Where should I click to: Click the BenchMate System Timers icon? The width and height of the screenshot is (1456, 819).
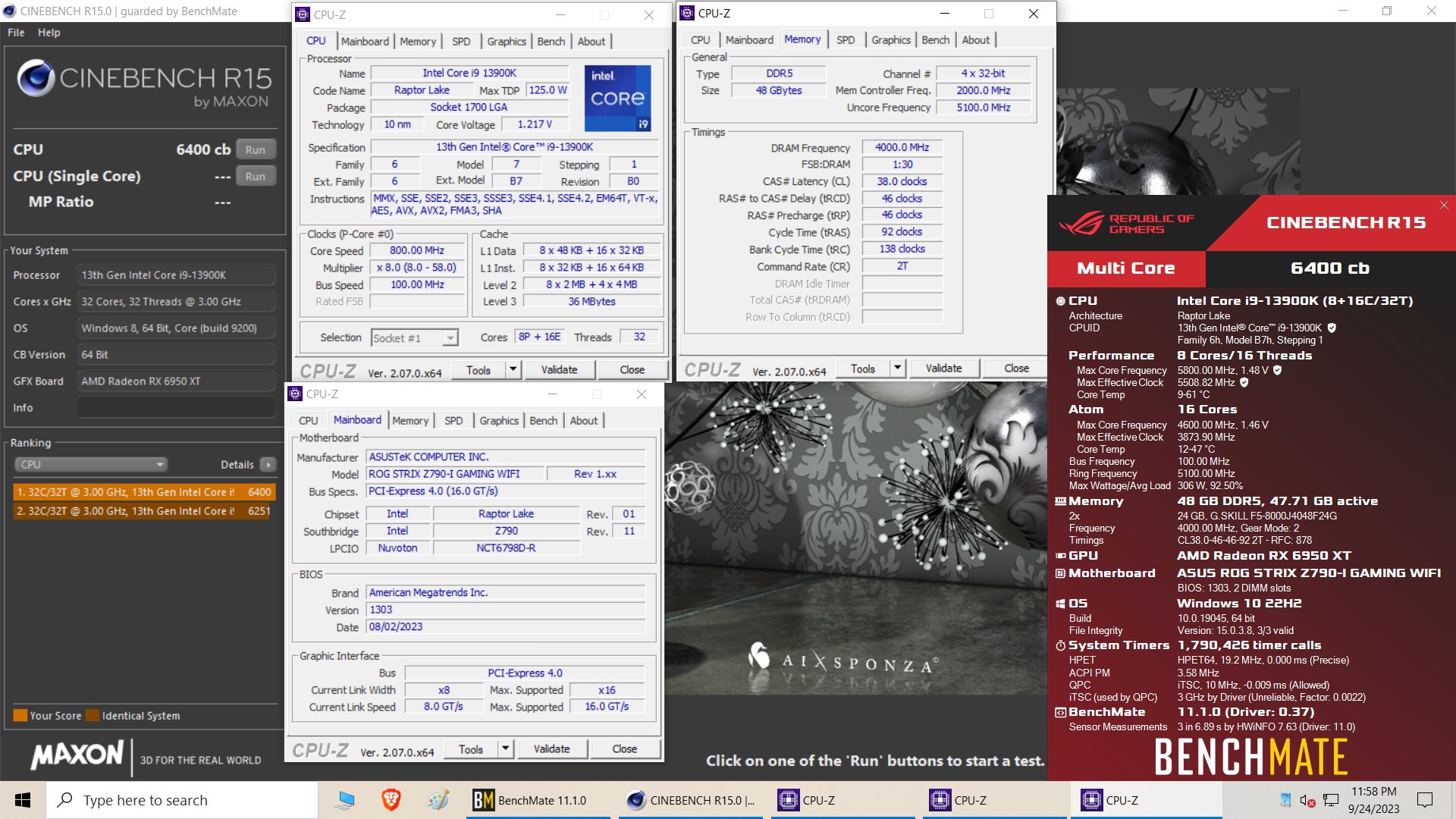(x=1060, y=645)
